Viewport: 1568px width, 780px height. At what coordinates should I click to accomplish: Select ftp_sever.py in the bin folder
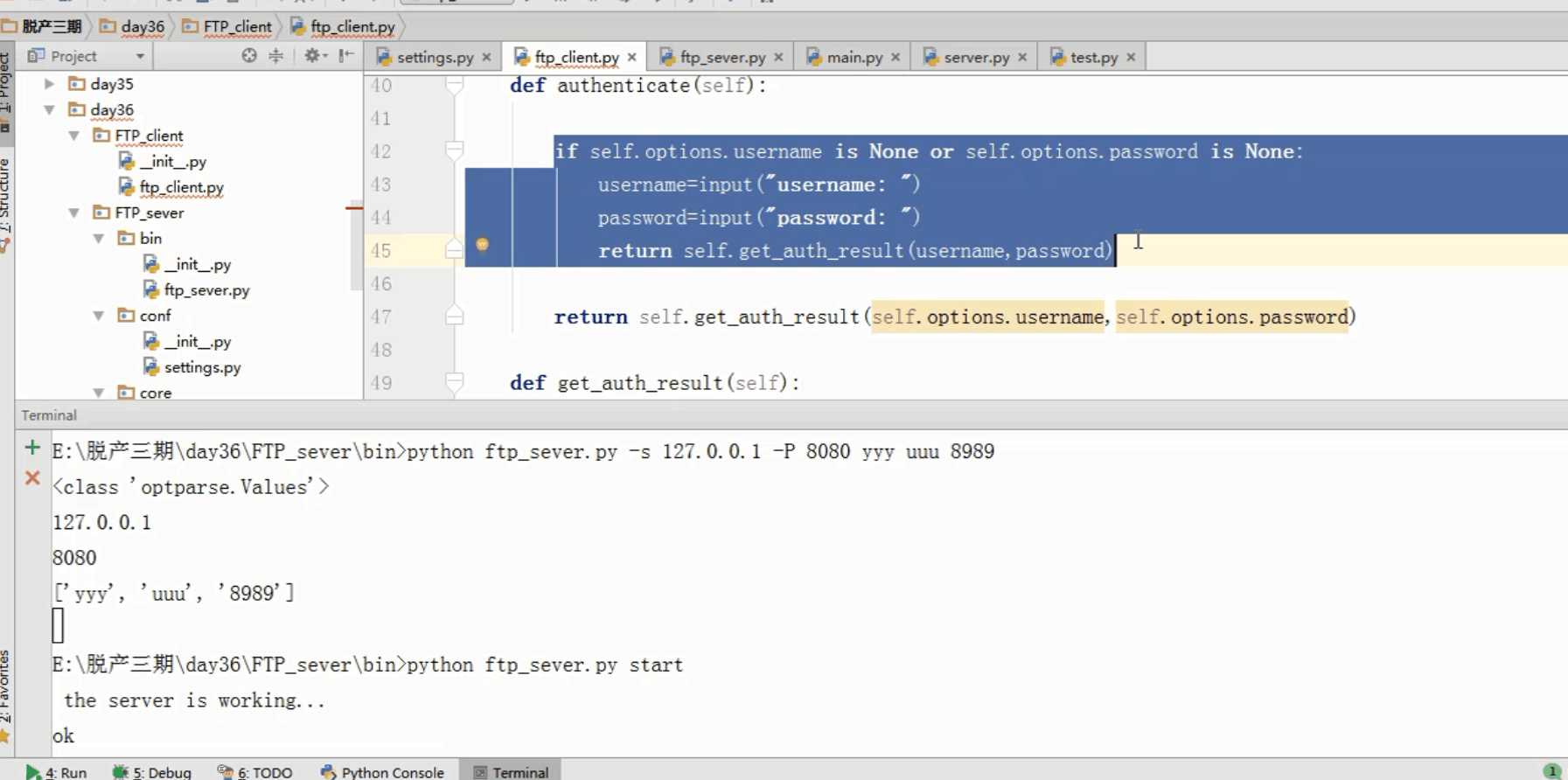197,290
